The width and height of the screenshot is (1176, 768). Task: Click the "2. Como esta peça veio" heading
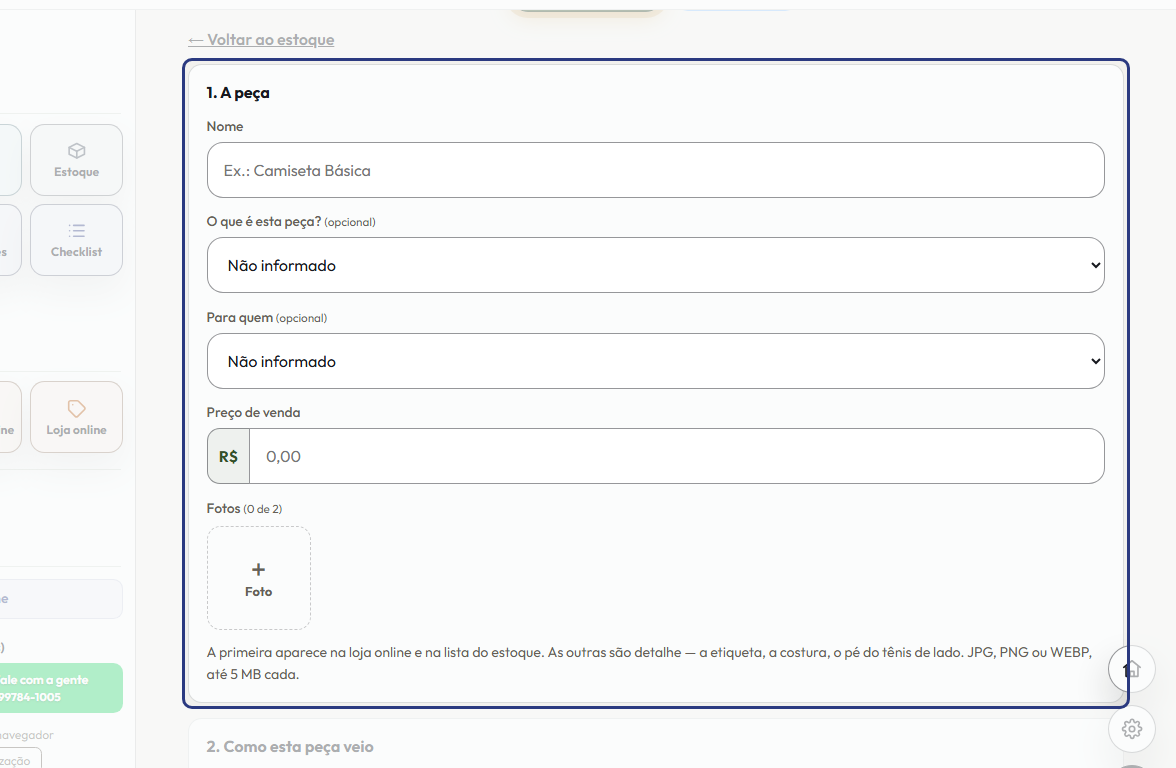(x=290, y=747)
